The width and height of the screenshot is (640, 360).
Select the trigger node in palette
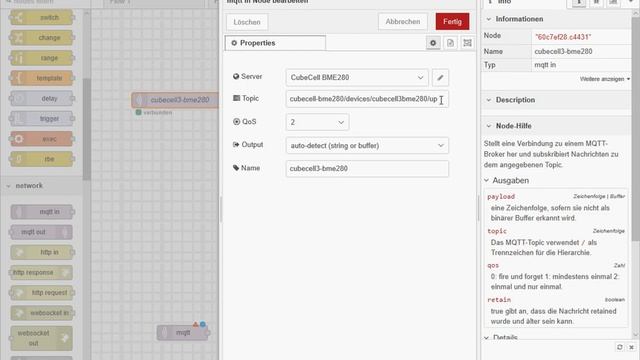(x=42, y=118)
